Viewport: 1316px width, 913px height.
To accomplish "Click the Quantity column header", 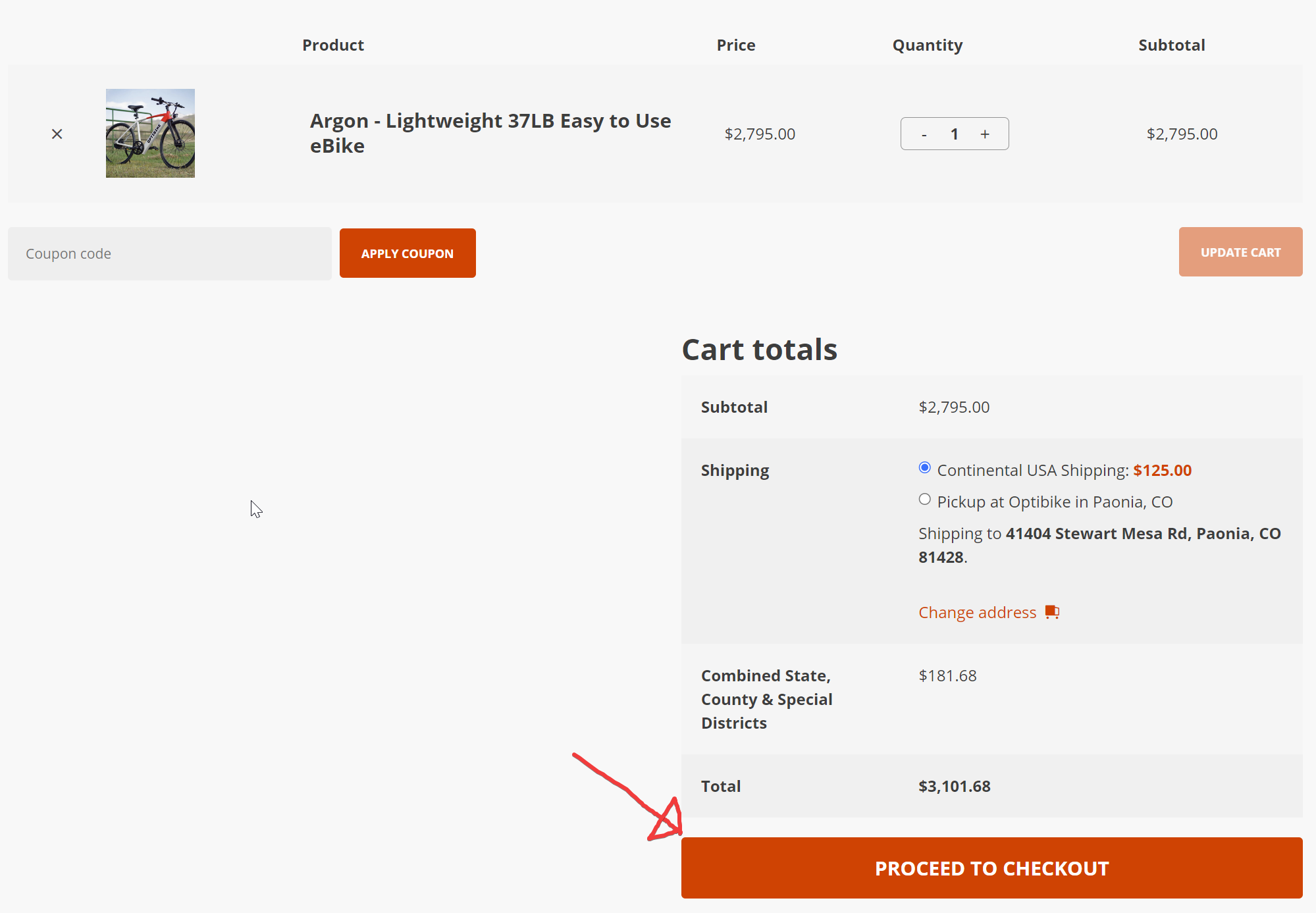I will click(927, 45).
